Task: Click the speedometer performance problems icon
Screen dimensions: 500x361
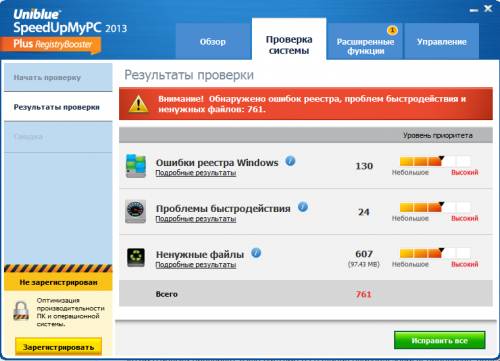Action: (x=135, y=211)
